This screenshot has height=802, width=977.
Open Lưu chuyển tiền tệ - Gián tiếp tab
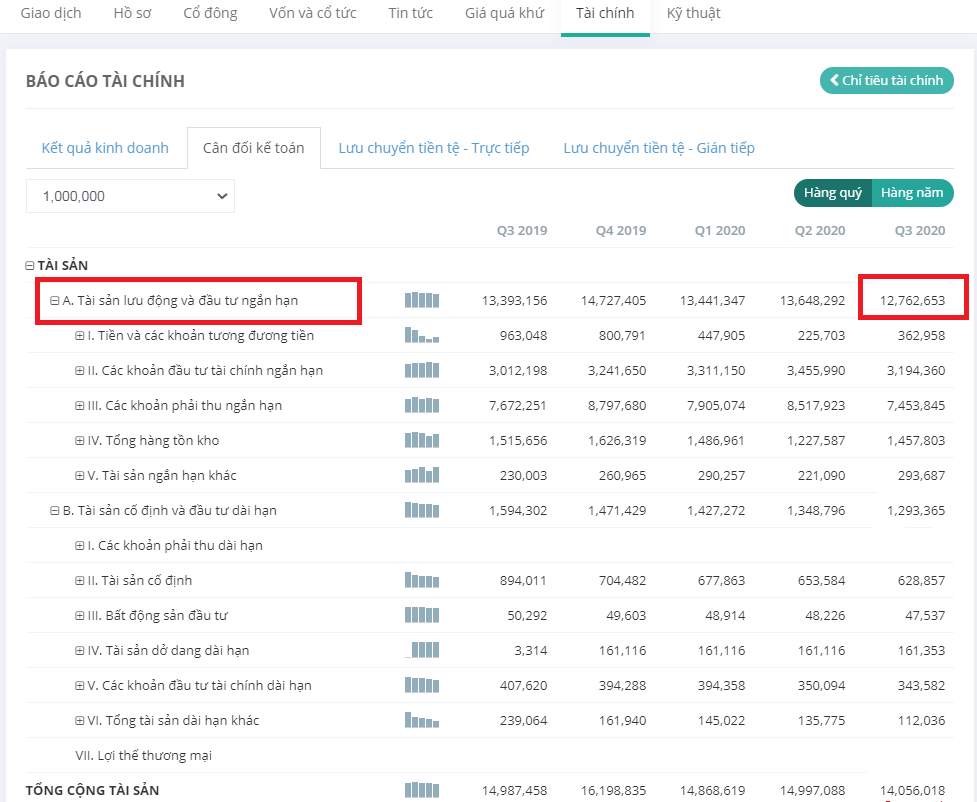(658, 148)
